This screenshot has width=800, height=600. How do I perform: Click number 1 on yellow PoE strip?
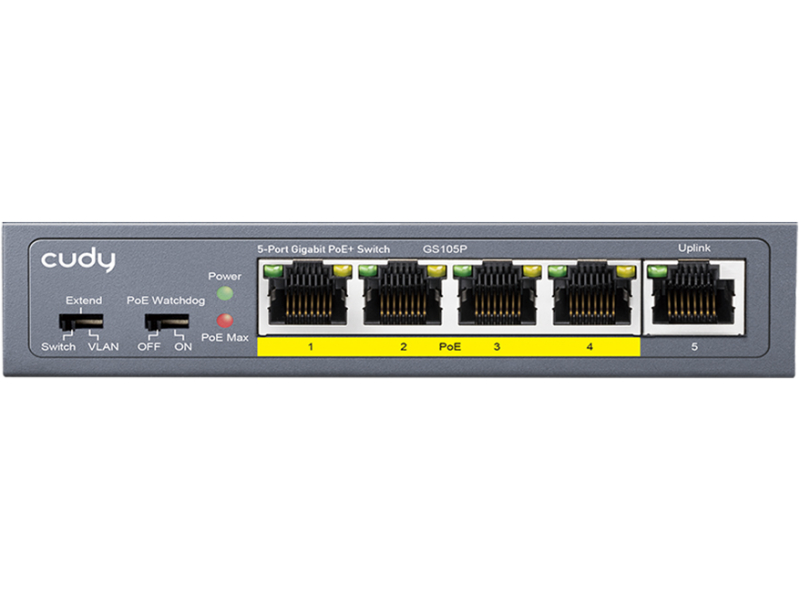pyautogui.click(x=311, y=347)
